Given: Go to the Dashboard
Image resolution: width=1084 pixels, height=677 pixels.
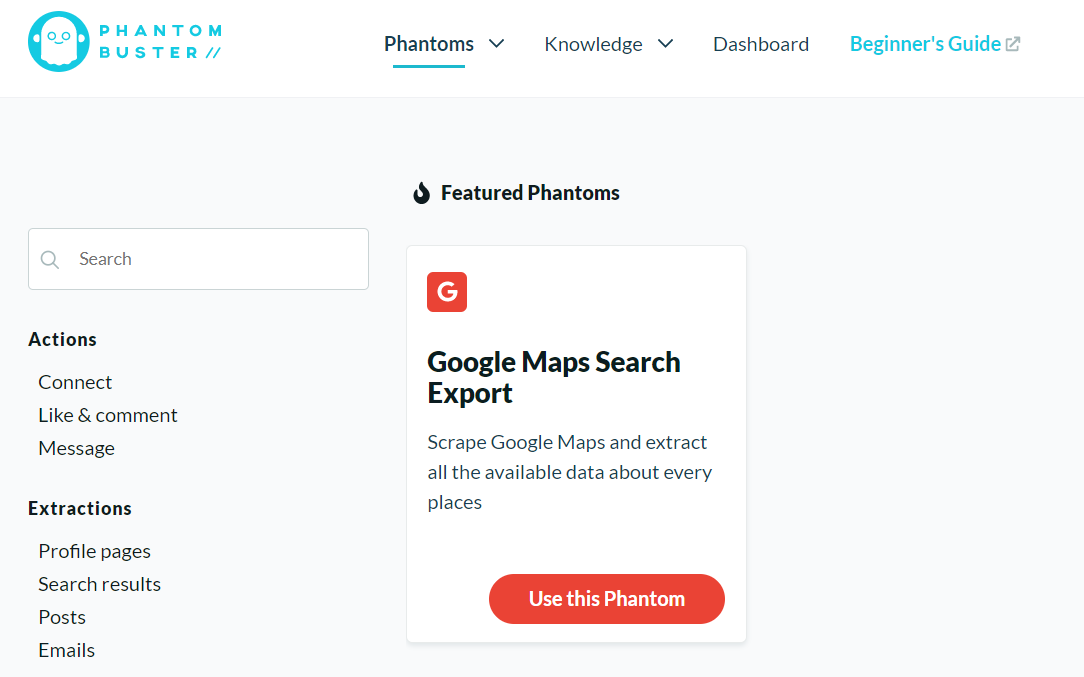Looking at the screenshot, I should pos(761,44).
